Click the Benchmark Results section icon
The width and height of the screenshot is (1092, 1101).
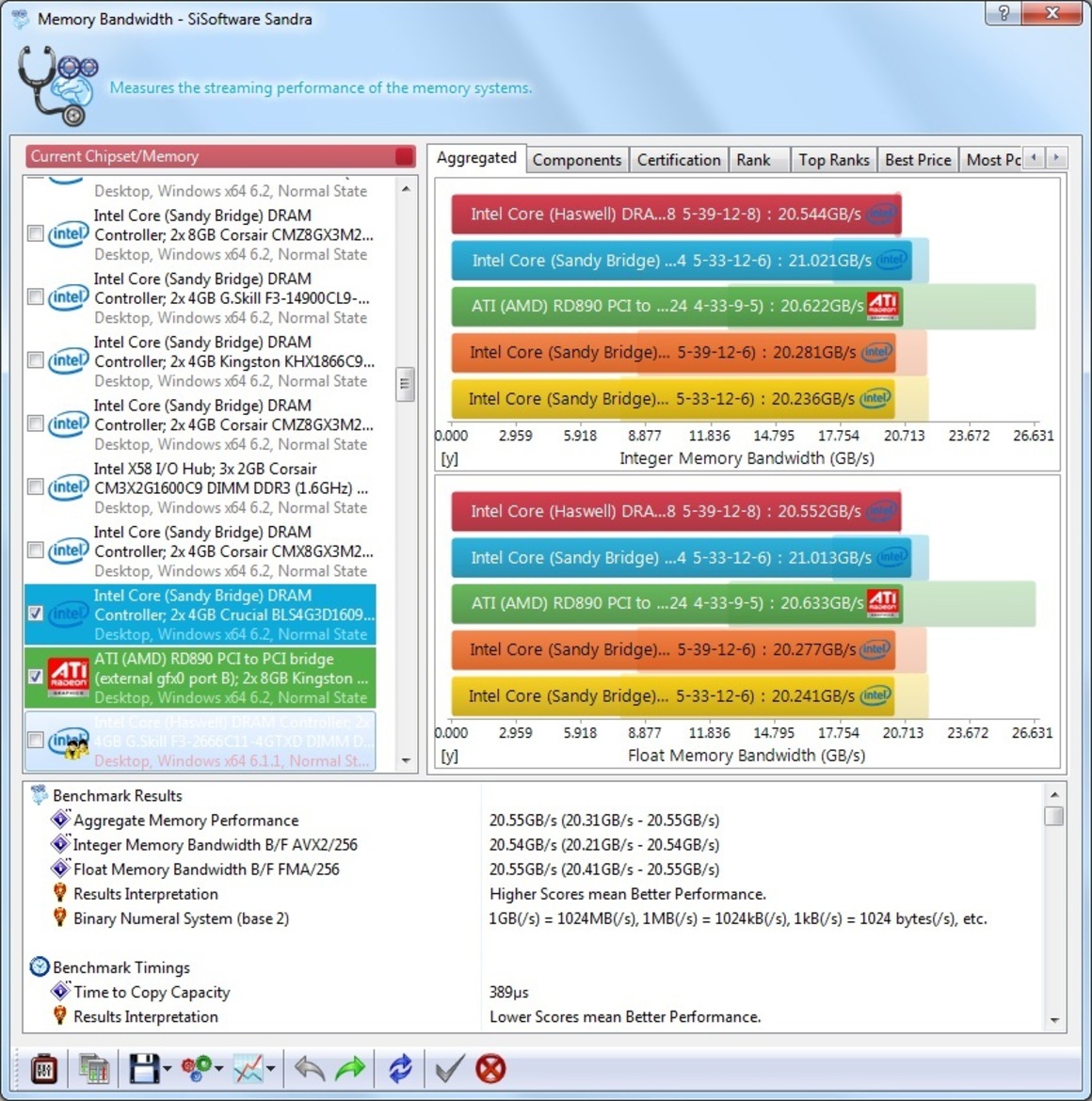[x=40, y=795]
